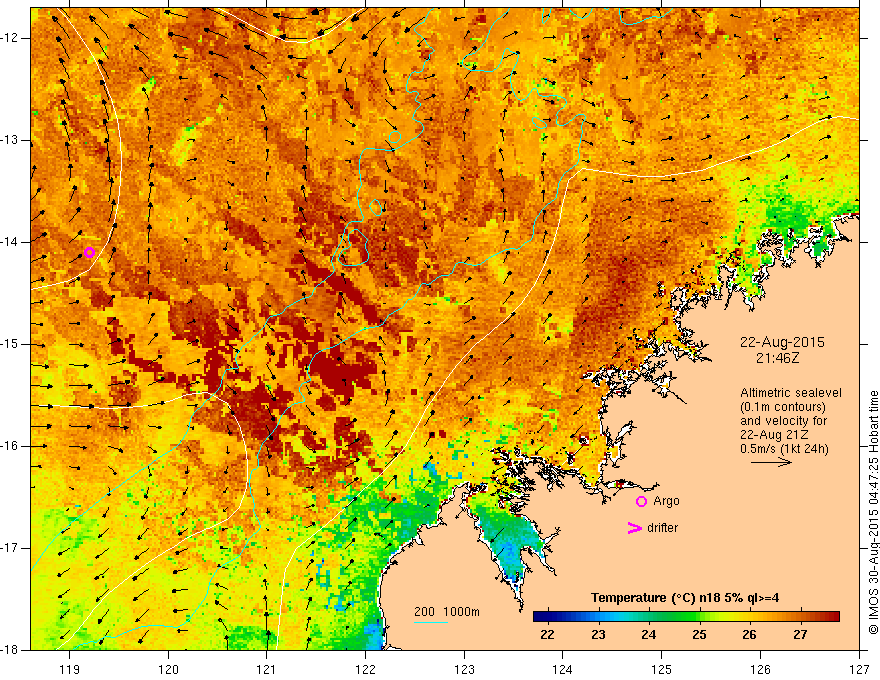880x680 pixels.
Task: Click the latitude -14 axis label
Action: [11, 242]
